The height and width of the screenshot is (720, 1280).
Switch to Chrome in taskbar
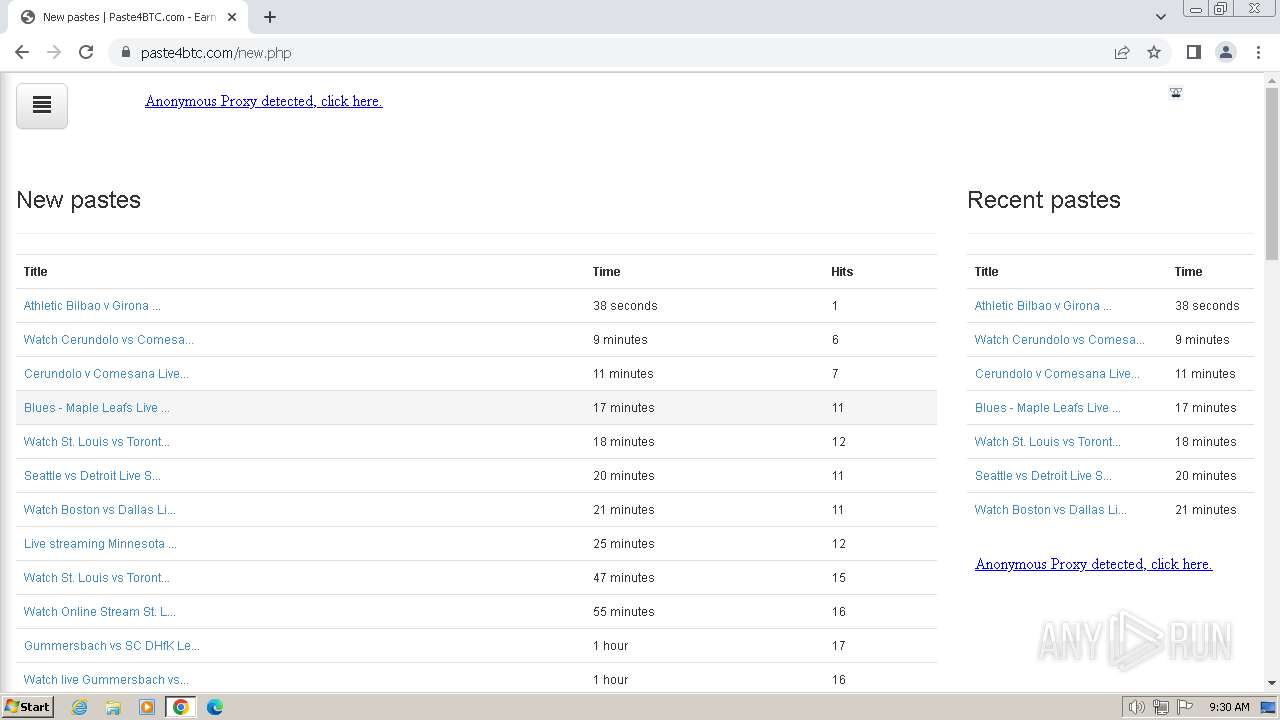(x=181, y=707)
